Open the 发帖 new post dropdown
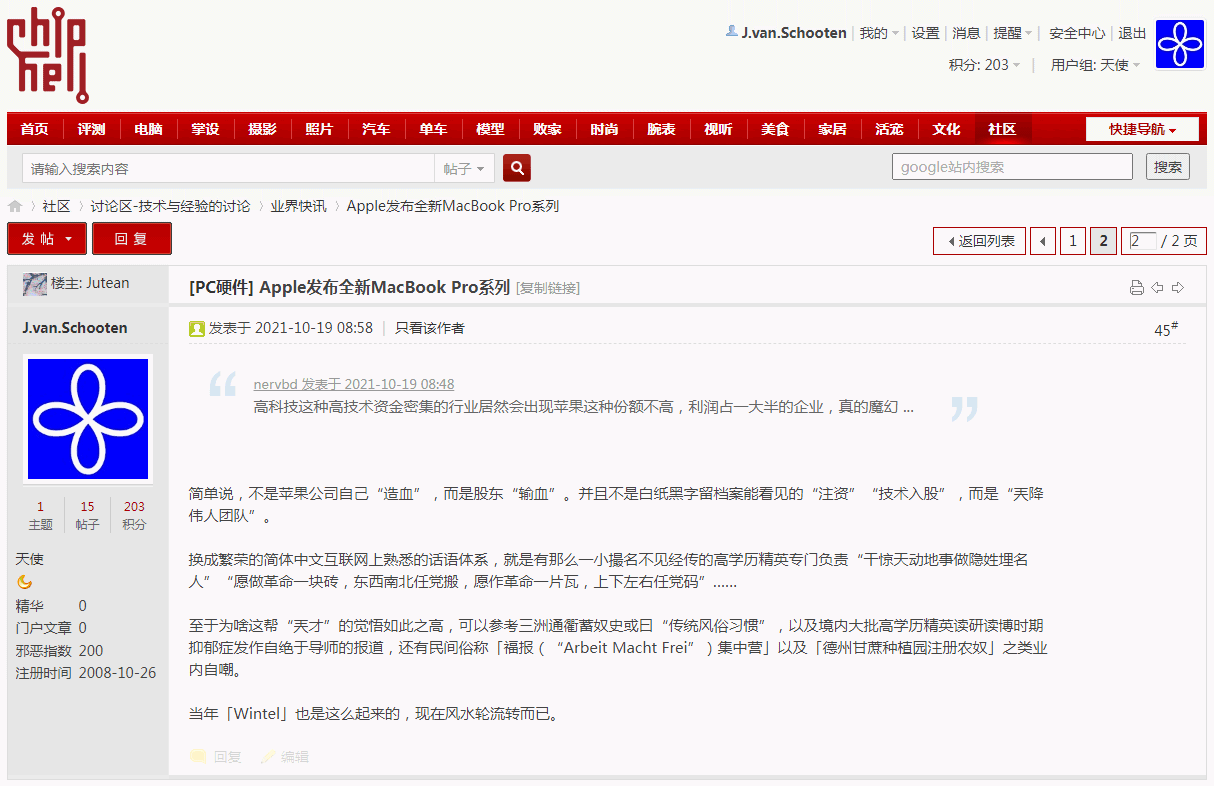Image resolution: width=1214 pixels, height=786 pixels. (x=47, y=239)
